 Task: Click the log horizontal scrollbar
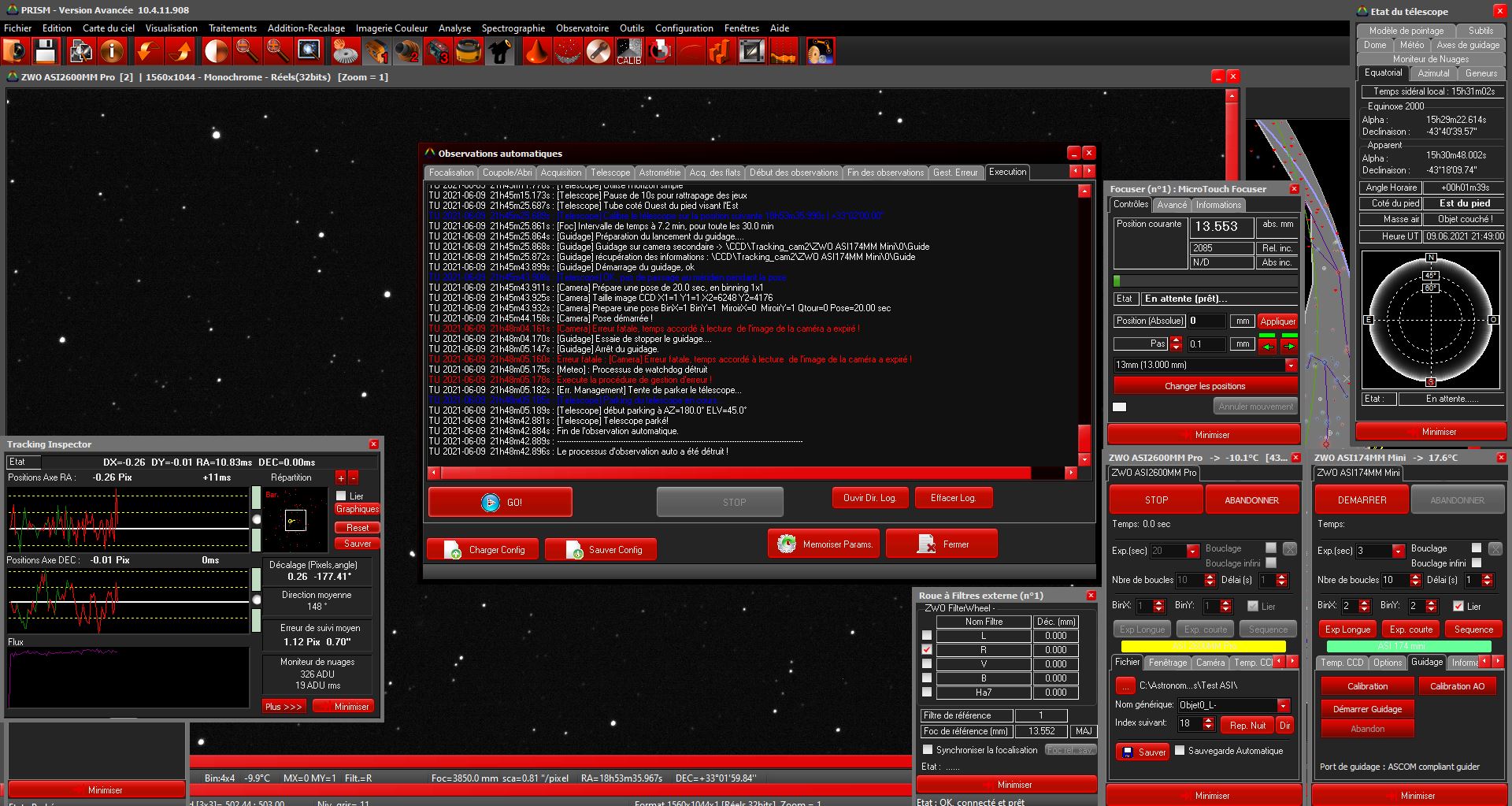click(x=736, y=473)
